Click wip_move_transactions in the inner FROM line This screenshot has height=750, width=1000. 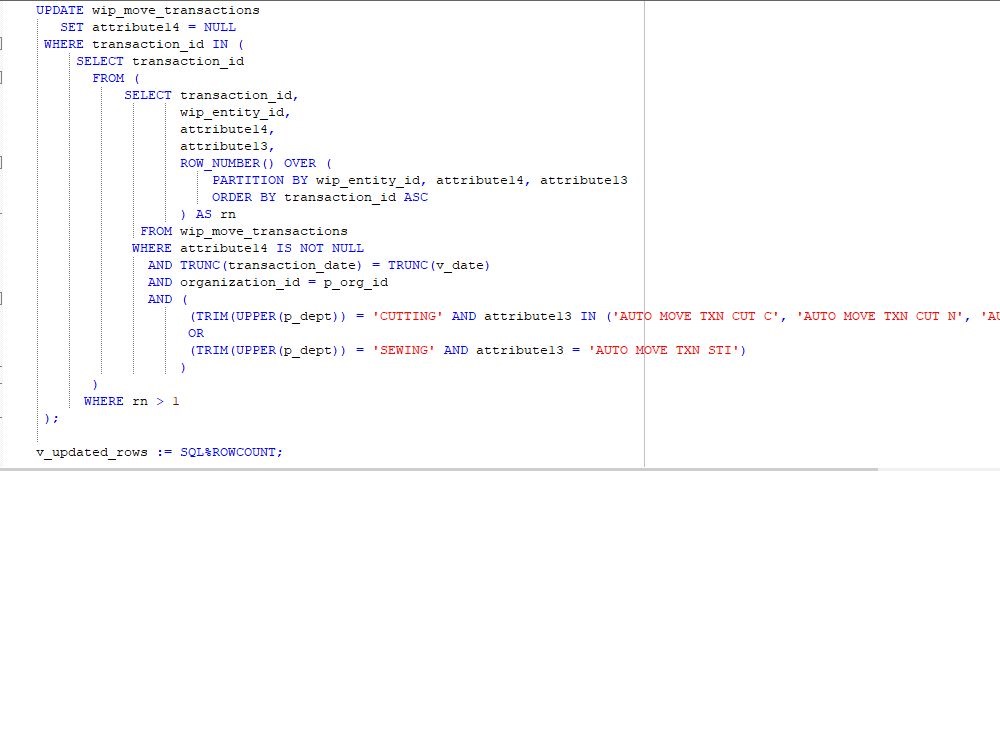264,231
